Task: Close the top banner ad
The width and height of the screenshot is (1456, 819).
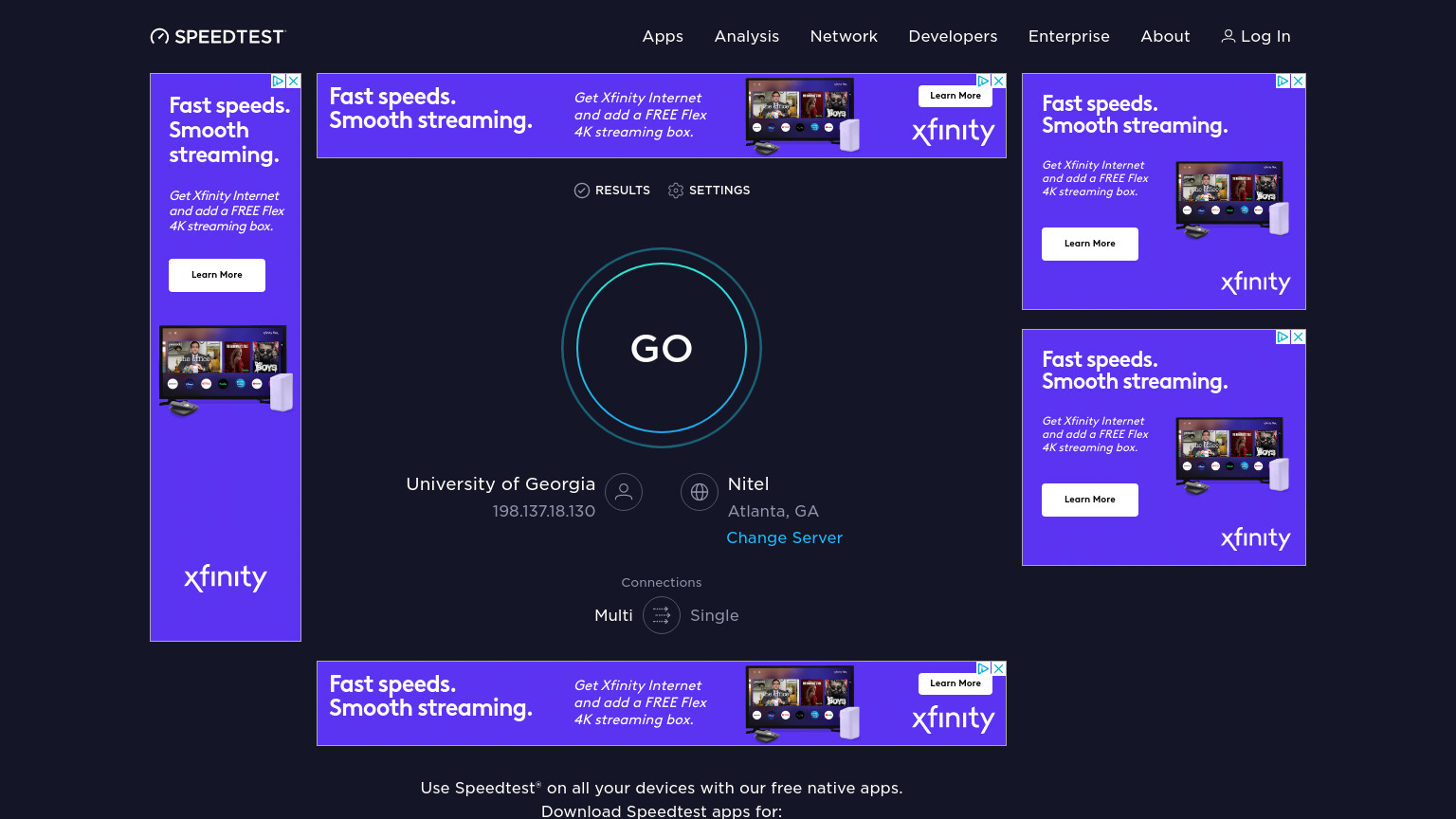Action: tap(998, 82)
